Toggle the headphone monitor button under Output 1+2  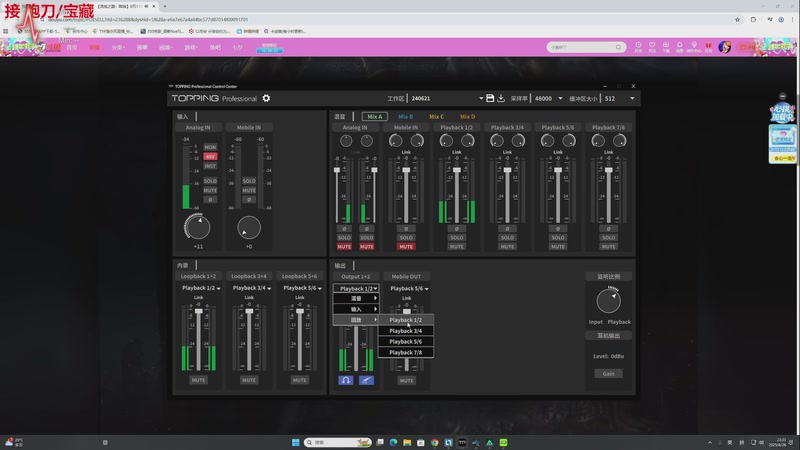point(345,380)
